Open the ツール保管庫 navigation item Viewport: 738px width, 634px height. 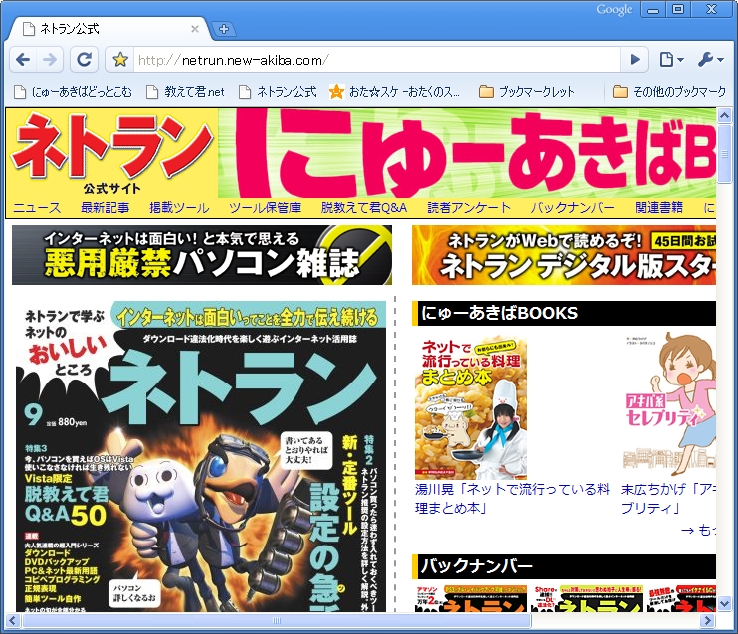265,208
